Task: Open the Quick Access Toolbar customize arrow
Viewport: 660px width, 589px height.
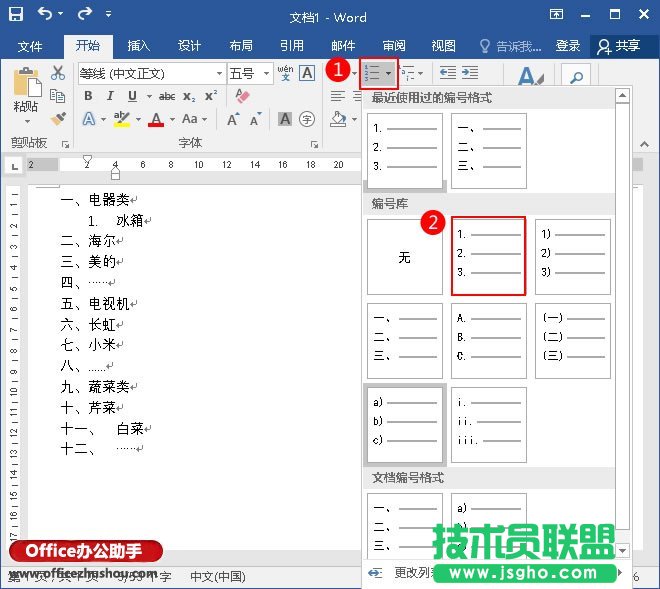Action: tap(109, 14)
